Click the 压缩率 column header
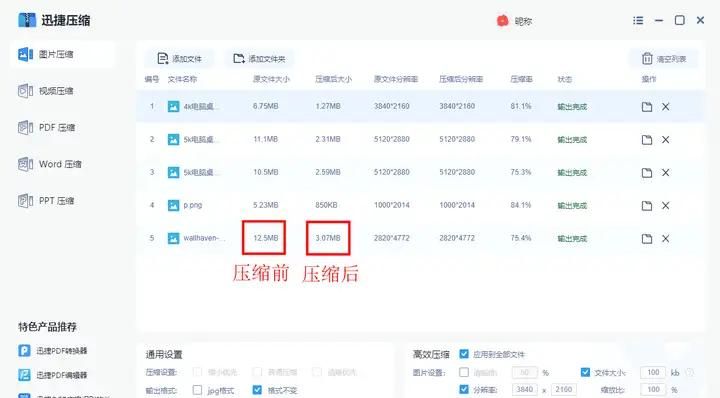 [521, 79]
